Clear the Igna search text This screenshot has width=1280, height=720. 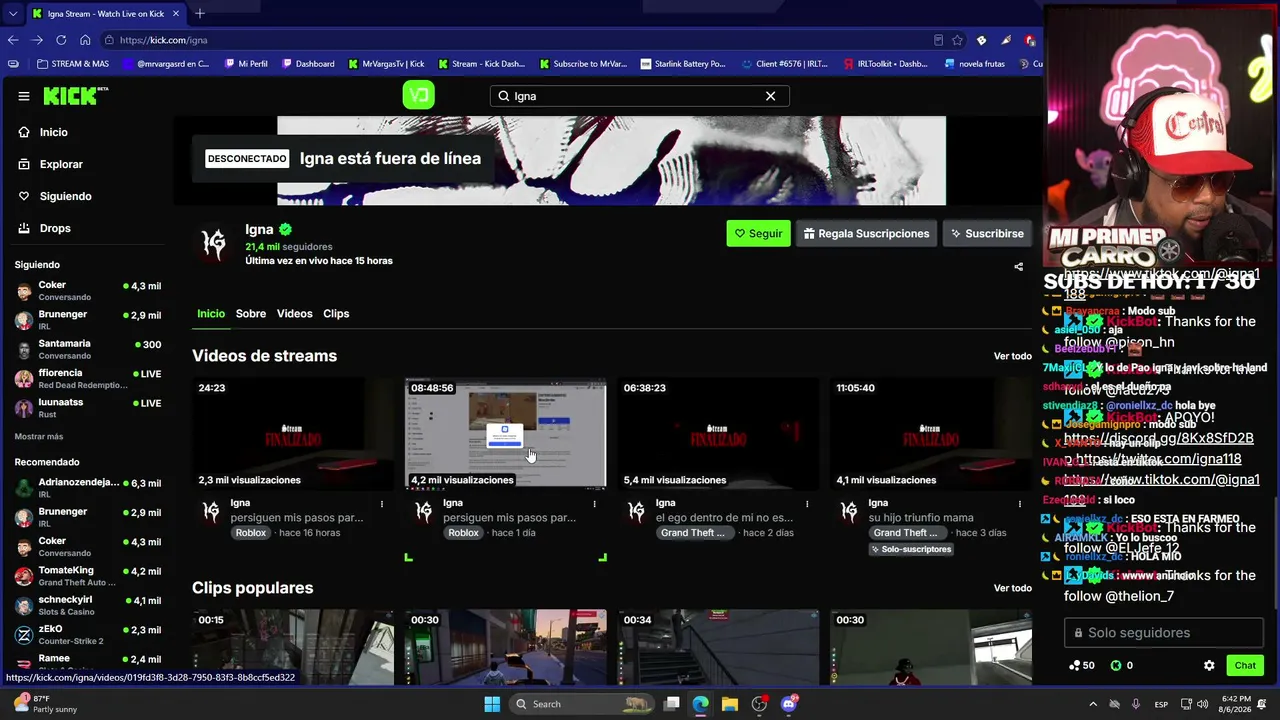click(x=770, y=96)
